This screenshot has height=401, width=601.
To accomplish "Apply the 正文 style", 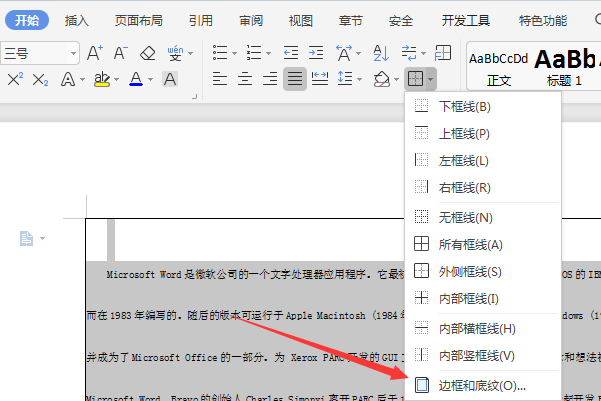I will coord(499,68).
